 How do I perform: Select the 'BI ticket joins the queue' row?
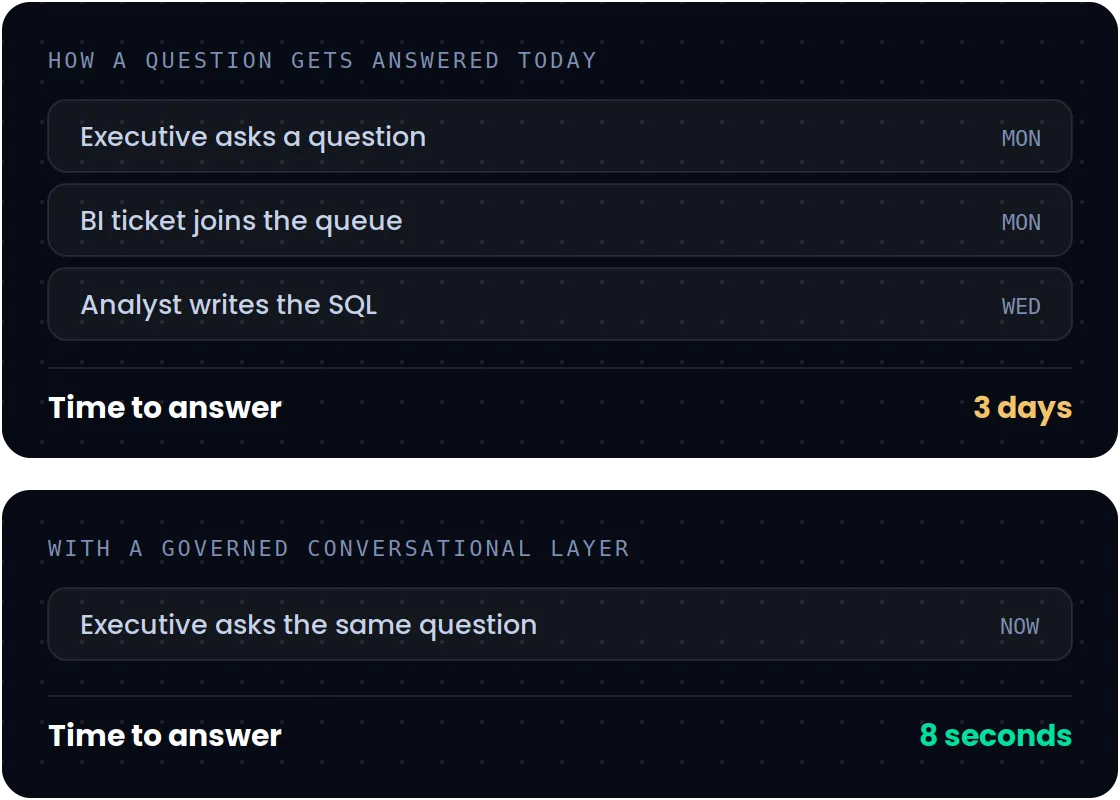click(559, 221)
